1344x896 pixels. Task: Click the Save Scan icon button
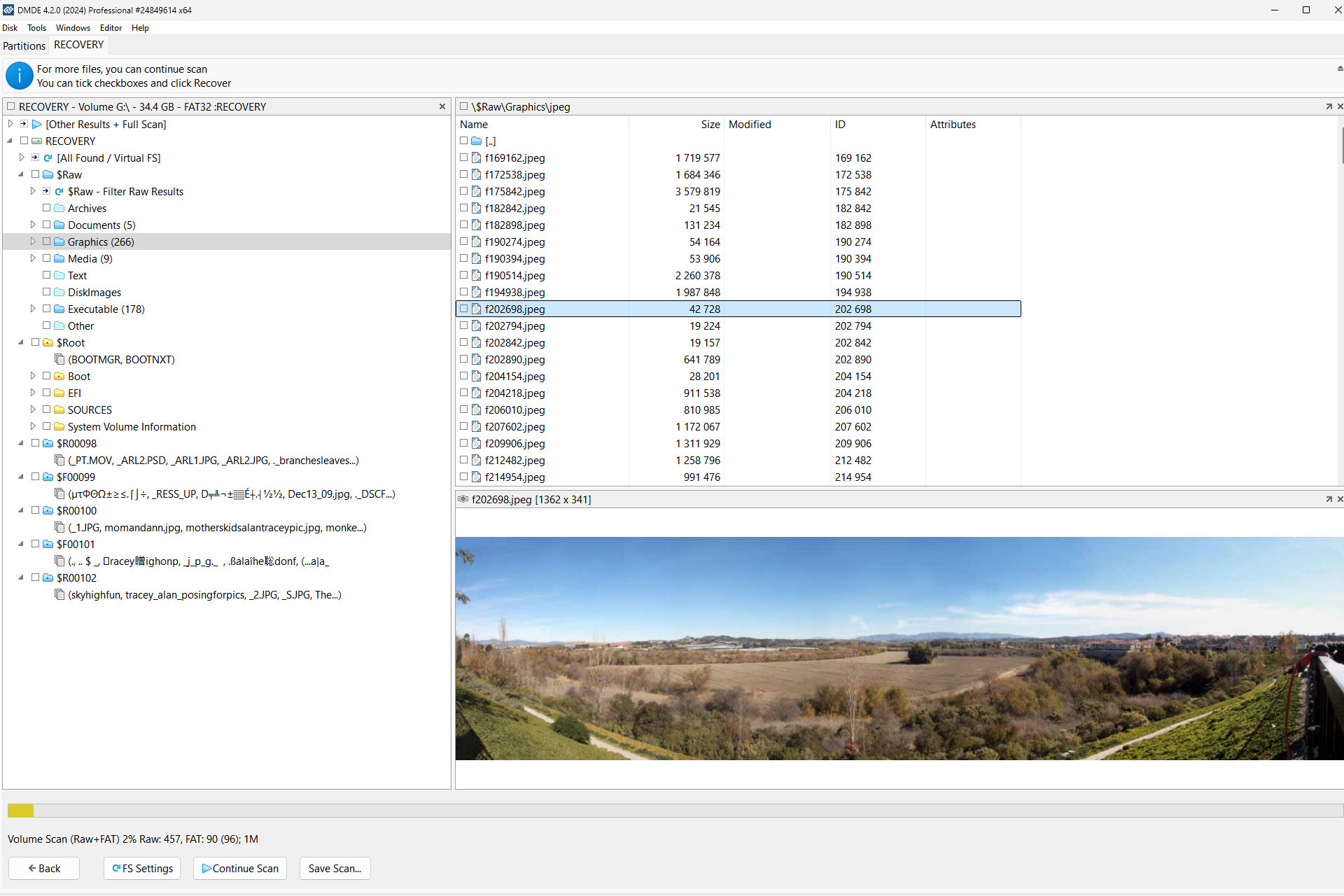[x=335, y=868]
